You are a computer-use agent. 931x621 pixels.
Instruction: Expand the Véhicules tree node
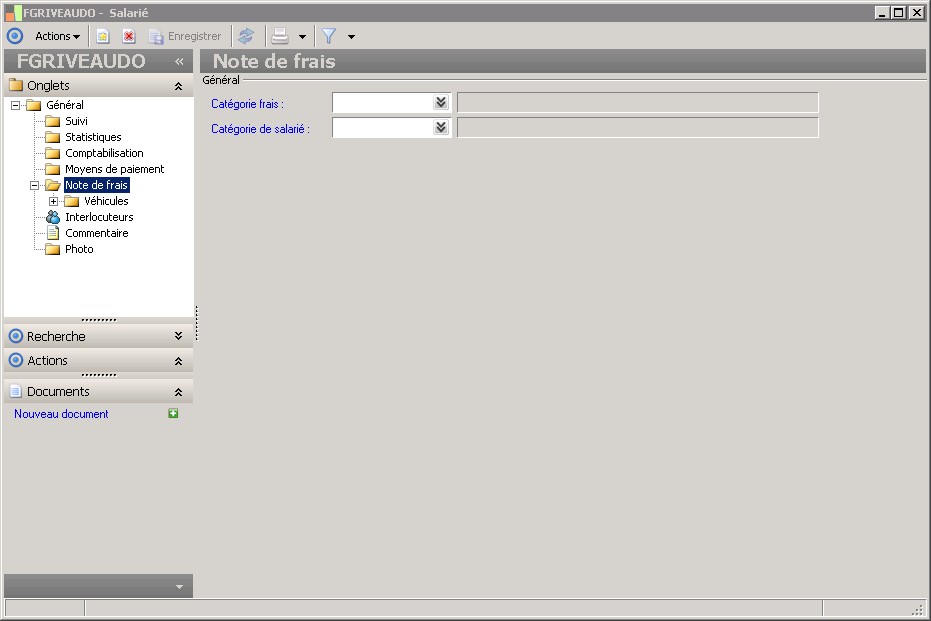coord(53,201)
